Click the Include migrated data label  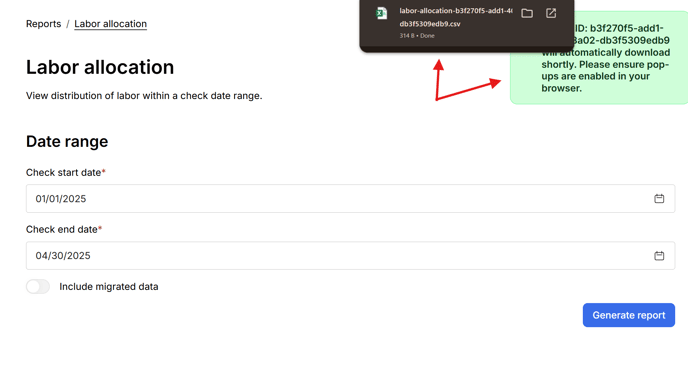(x=109, y=287)
